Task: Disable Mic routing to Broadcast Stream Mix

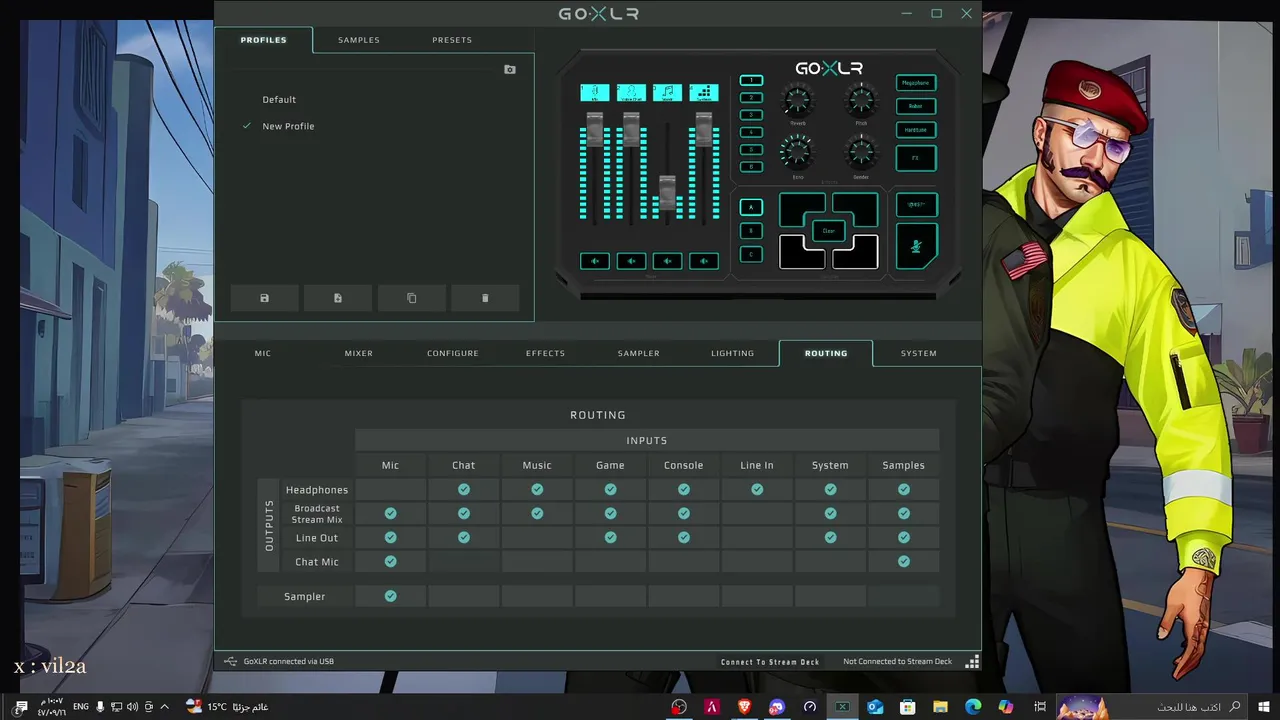Action: click(x=390, y=513)
